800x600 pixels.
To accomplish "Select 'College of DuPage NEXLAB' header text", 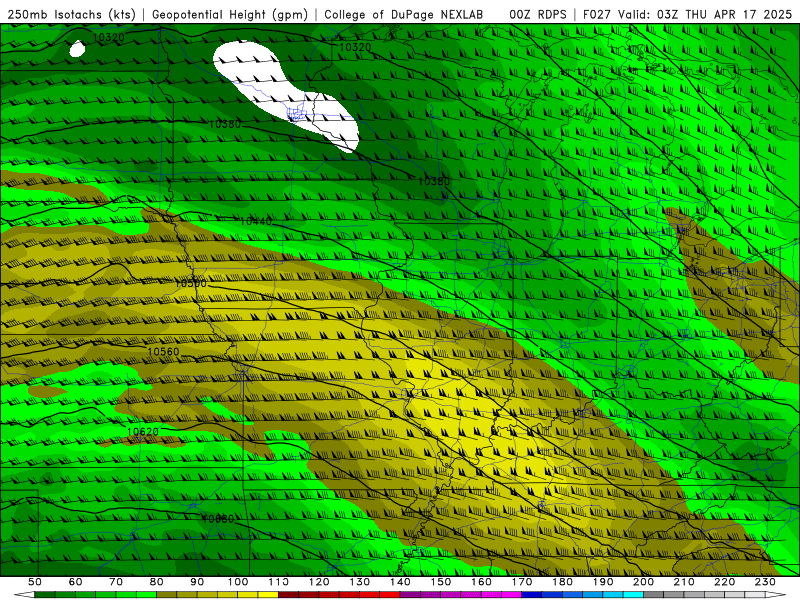I will [404, 15].
